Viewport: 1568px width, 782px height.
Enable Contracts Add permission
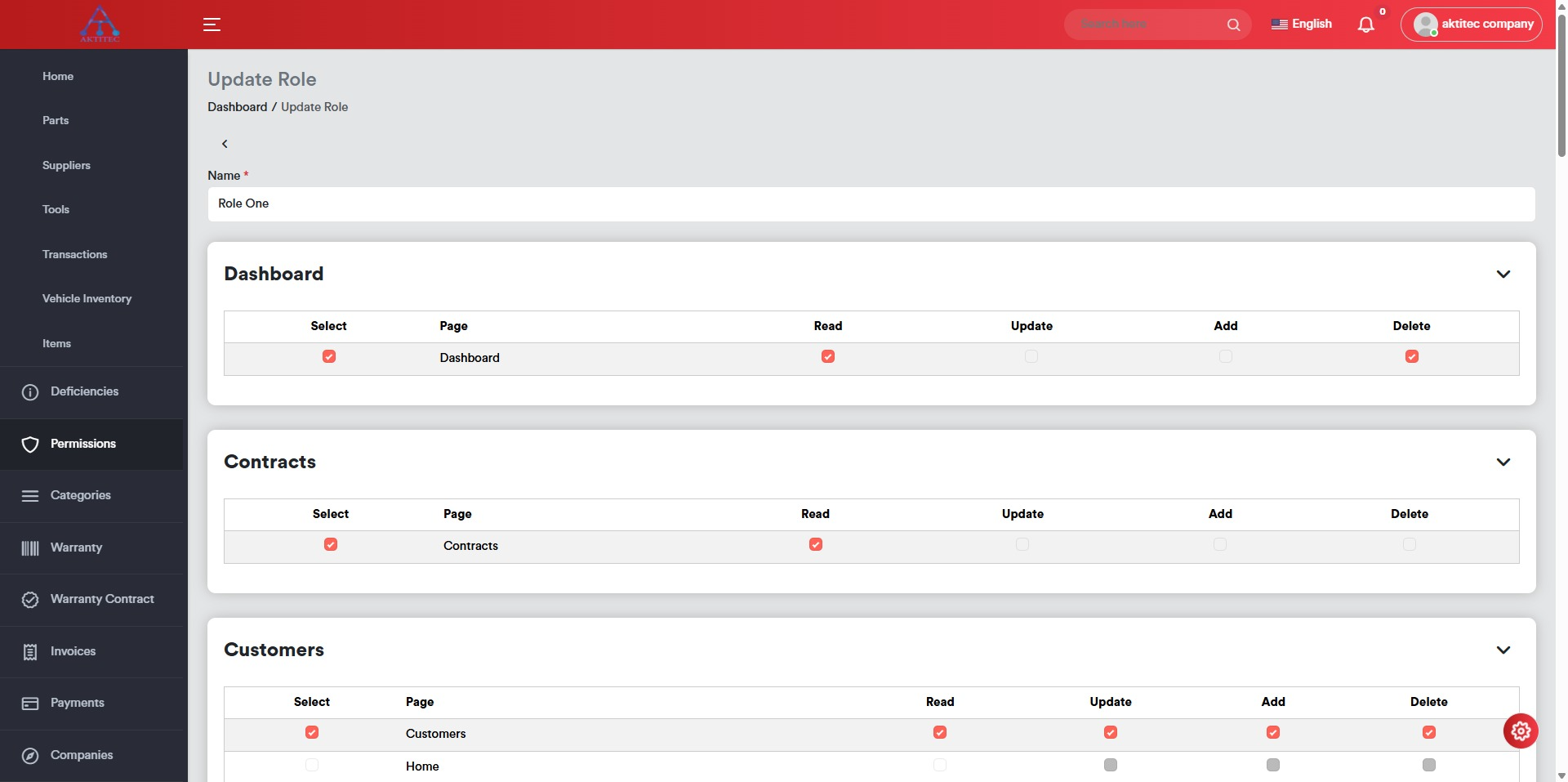pos(1220,544)
